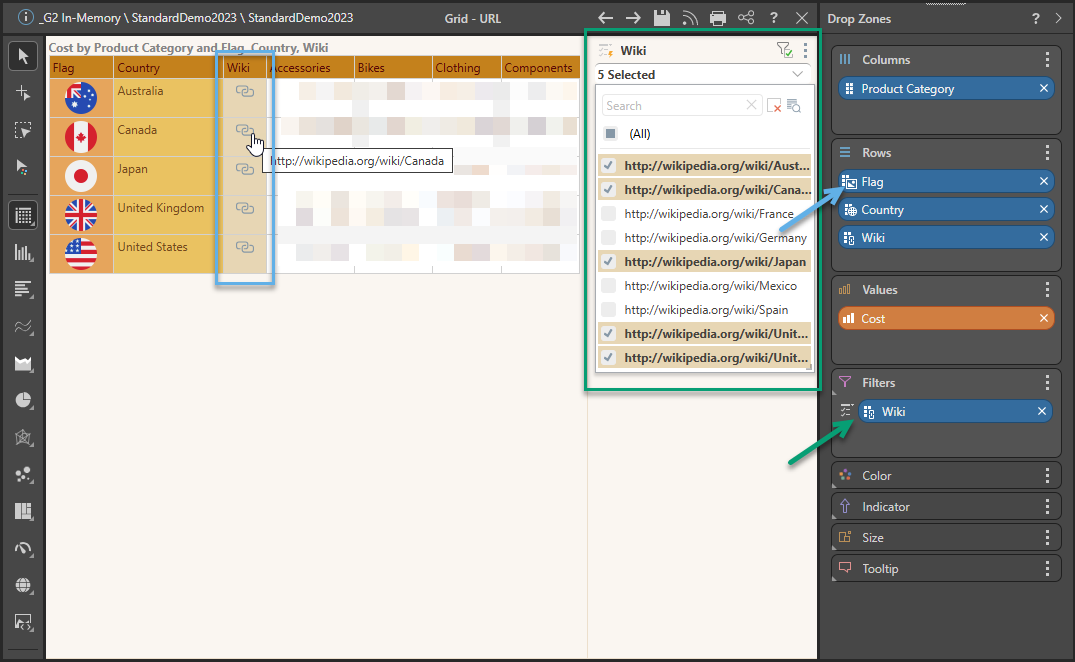This screenshot has height=662, width=1075.
Task: Uncheck the Japan wikipedia URL checkbox
Action: [x=608, y=262]
